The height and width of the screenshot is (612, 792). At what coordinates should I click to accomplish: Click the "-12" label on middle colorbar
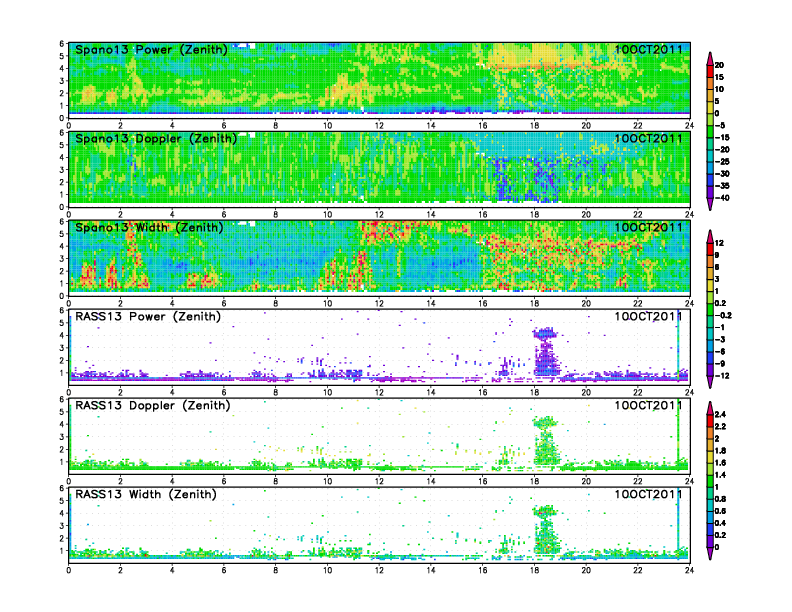722,376
